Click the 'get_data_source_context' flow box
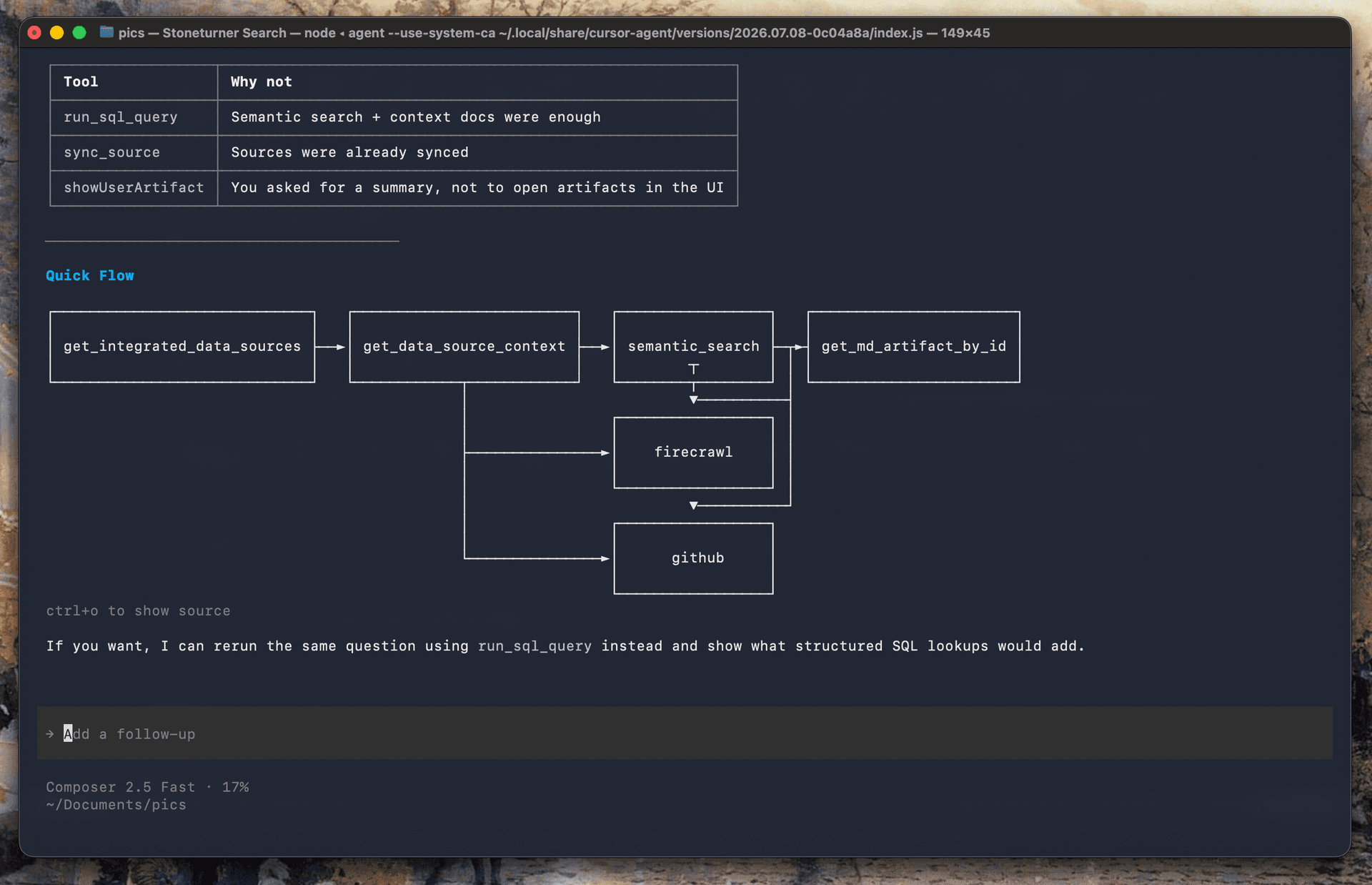 point(464,347)
